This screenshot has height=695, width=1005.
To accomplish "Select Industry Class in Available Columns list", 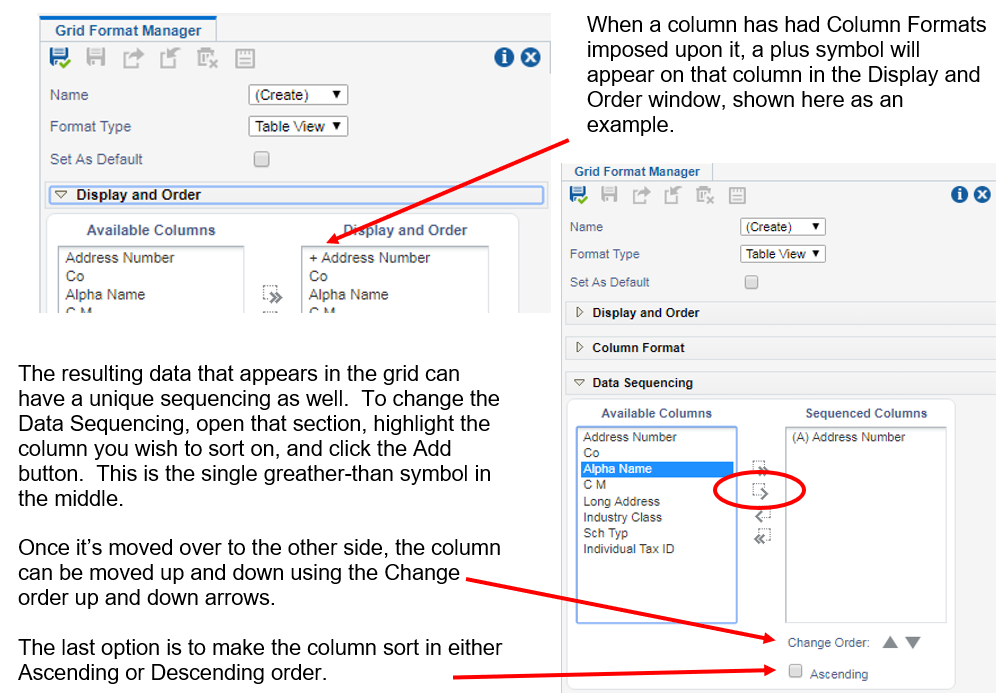I will pos(622,517).
